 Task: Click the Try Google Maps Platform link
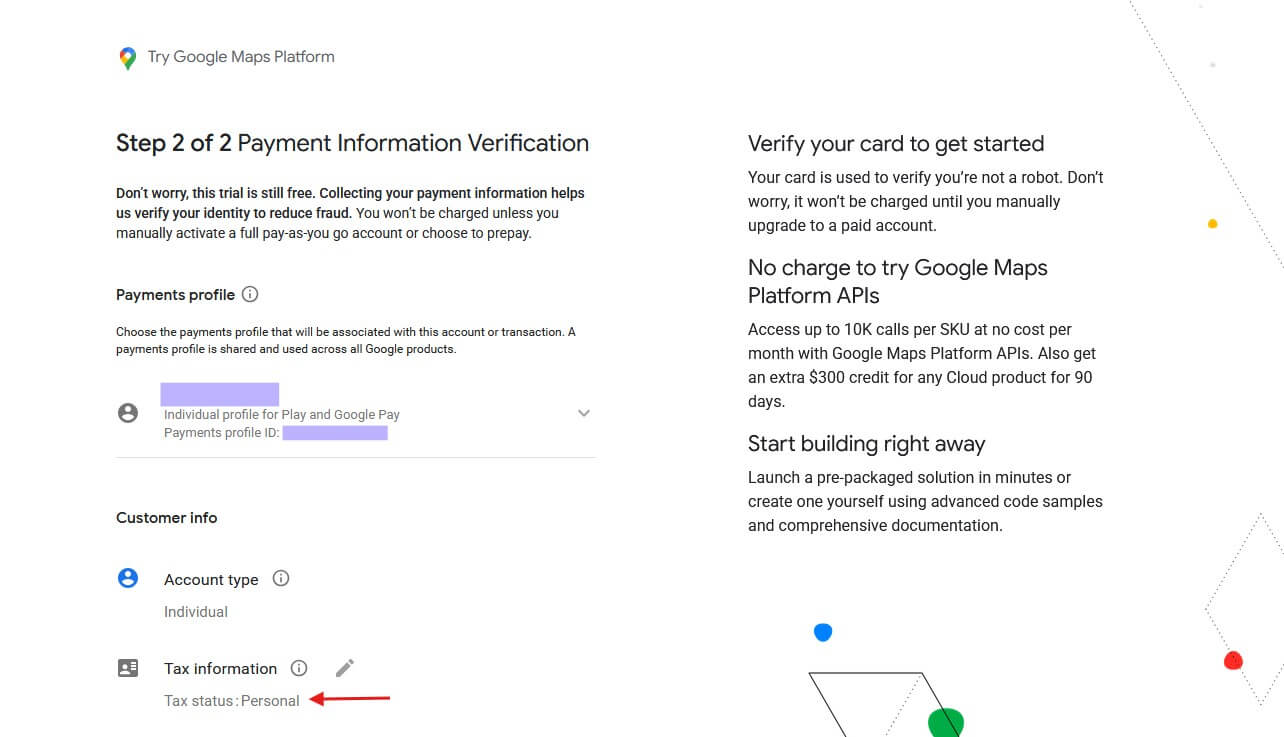(240, 57)
